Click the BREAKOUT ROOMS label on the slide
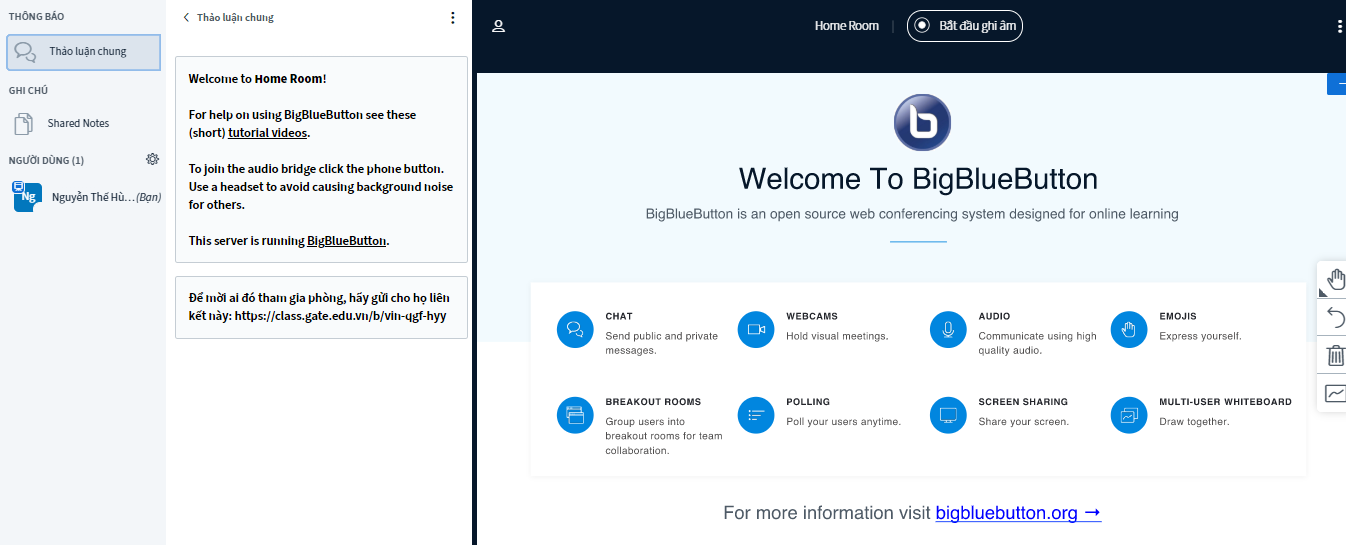 click(653, 402)
